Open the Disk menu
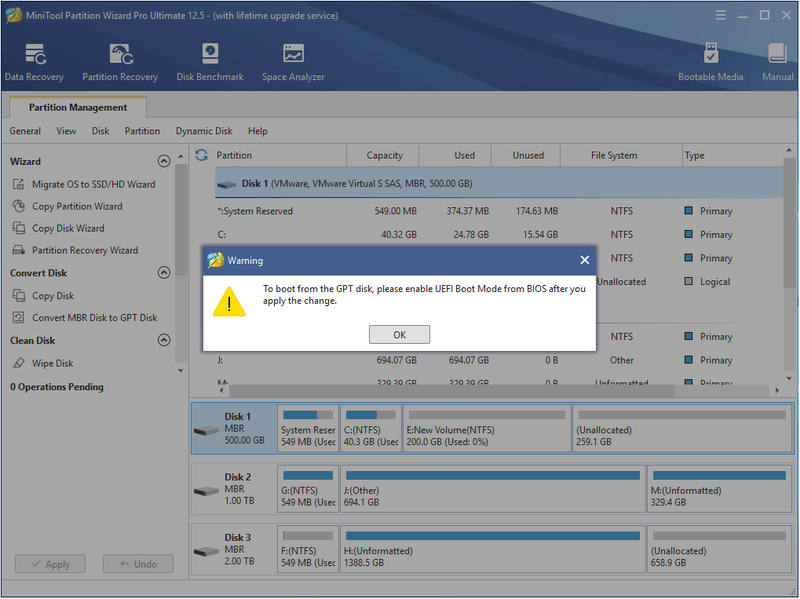The width and height of the screenshot is (800, 599). (x=101, y=131)
